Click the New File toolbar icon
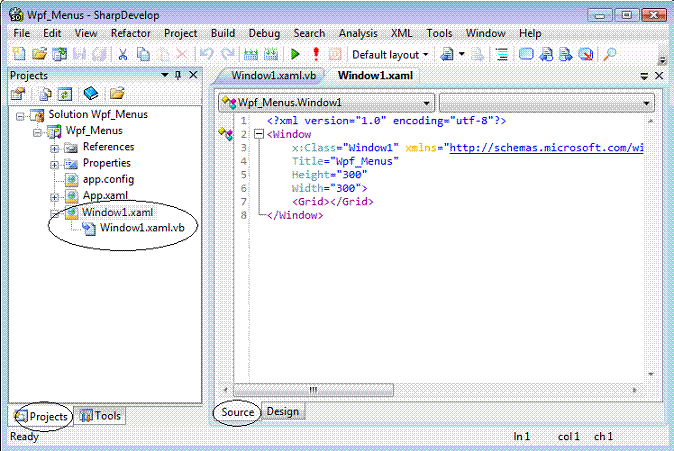The width and height of the screenshot is (674, 451). pyautogui.click(x=19, y=54)
